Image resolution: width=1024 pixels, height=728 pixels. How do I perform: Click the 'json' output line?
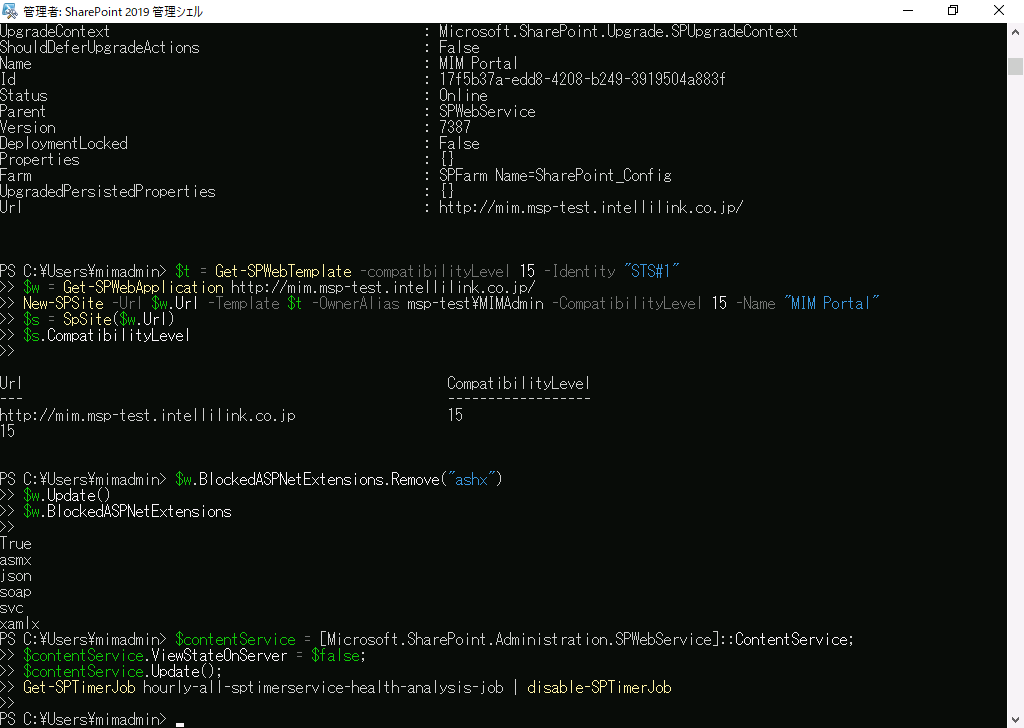tap(16, 576)
